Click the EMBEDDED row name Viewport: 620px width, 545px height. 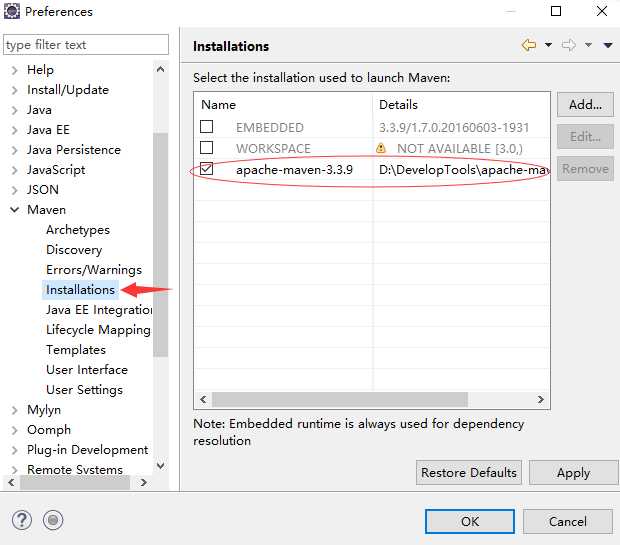pyautogui.click(x=270, y=127)
